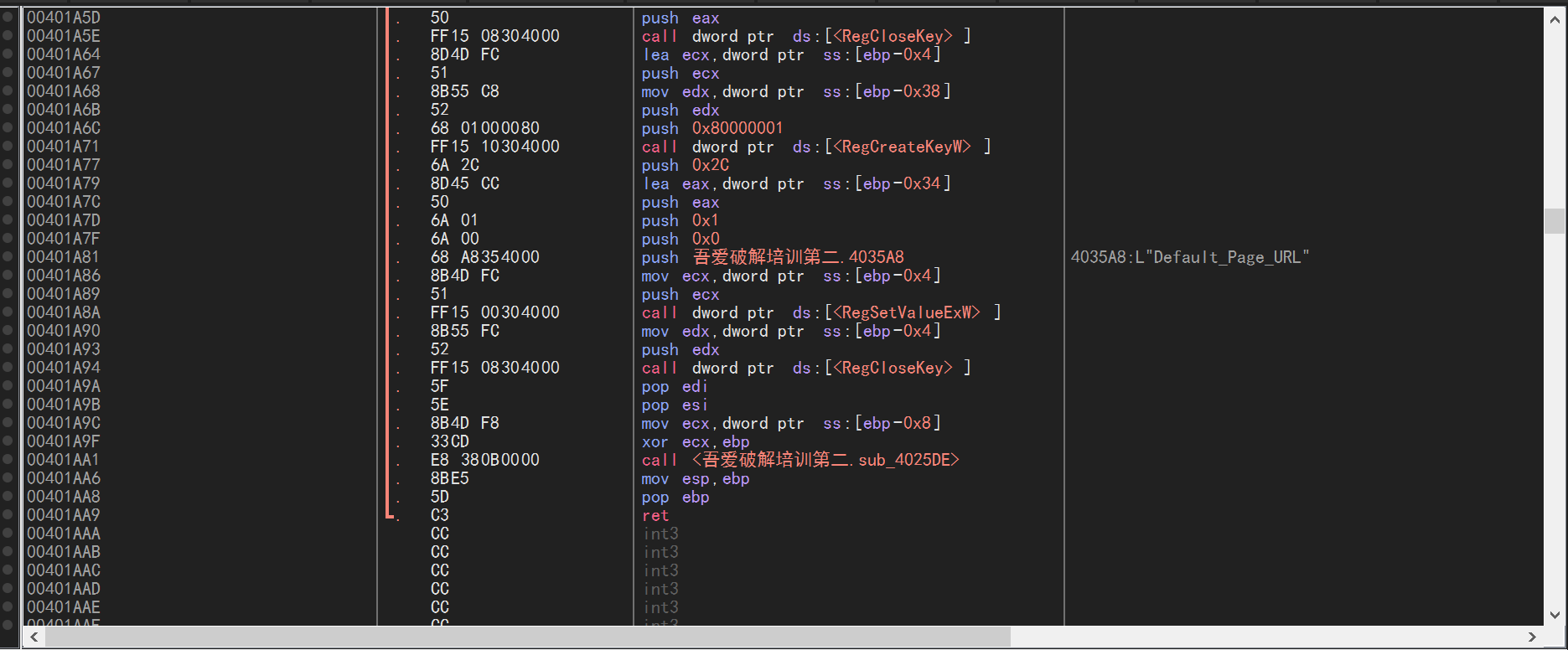Select RegCloseKey call at 00401A5E
The image size is (1568, 650).
pos(806,36)
